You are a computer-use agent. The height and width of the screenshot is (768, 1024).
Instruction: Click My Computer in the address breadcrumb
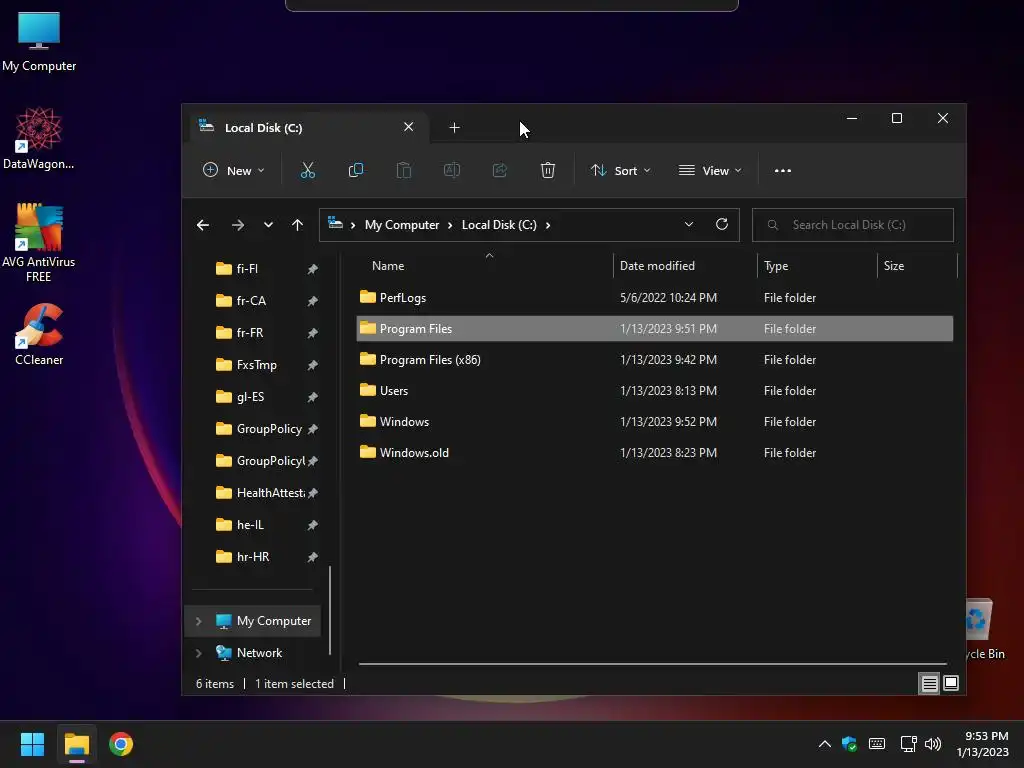[x=402, y=225]
